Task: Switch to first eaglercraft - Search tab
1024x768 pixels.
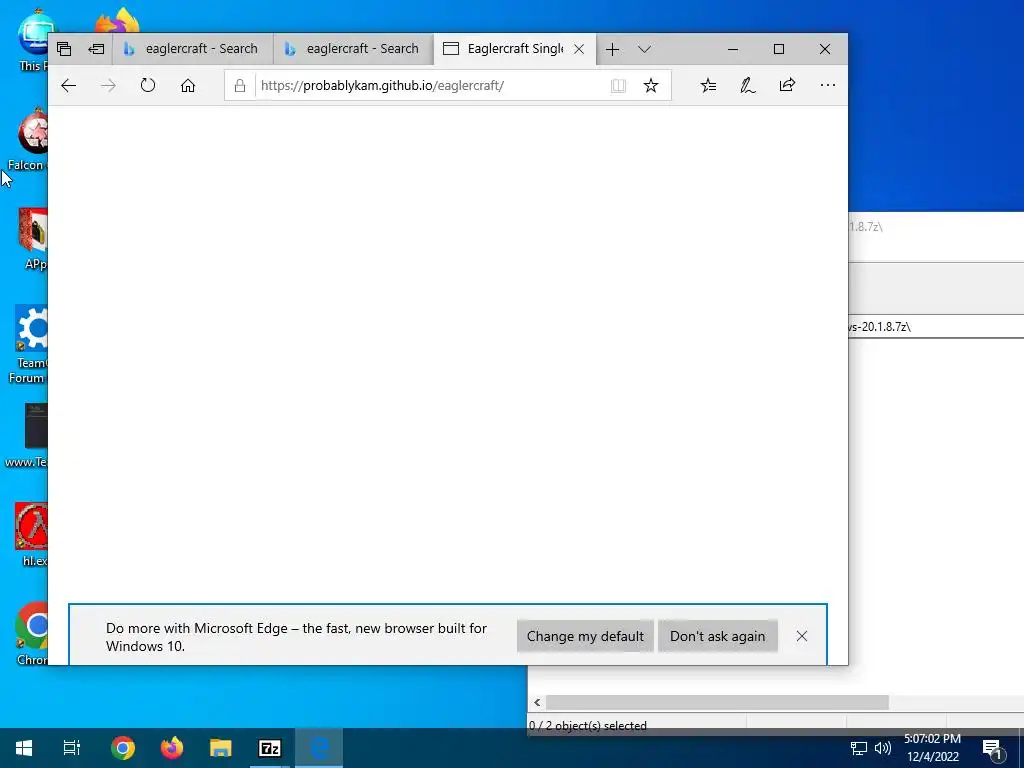Action: coord(193,49)
